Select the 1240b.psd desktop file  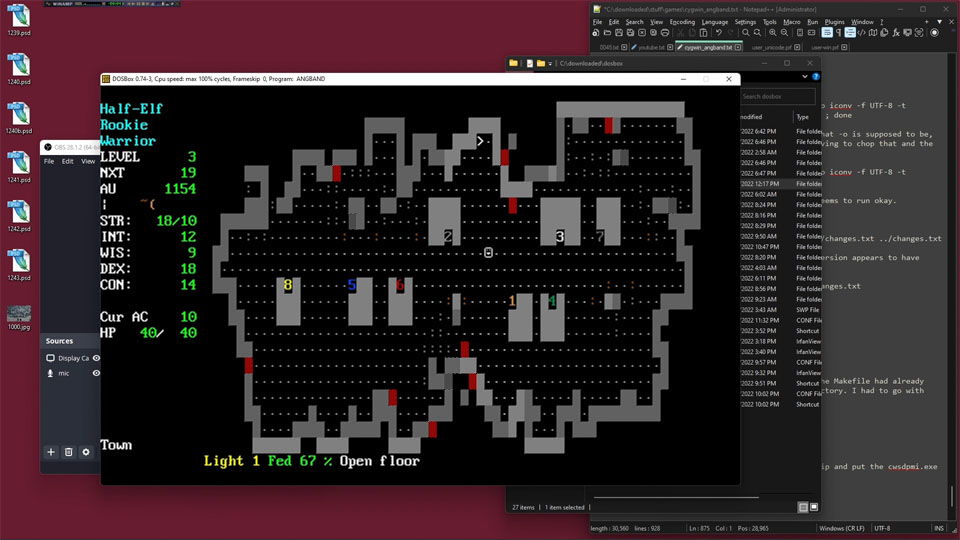click(x=19, y=118)
